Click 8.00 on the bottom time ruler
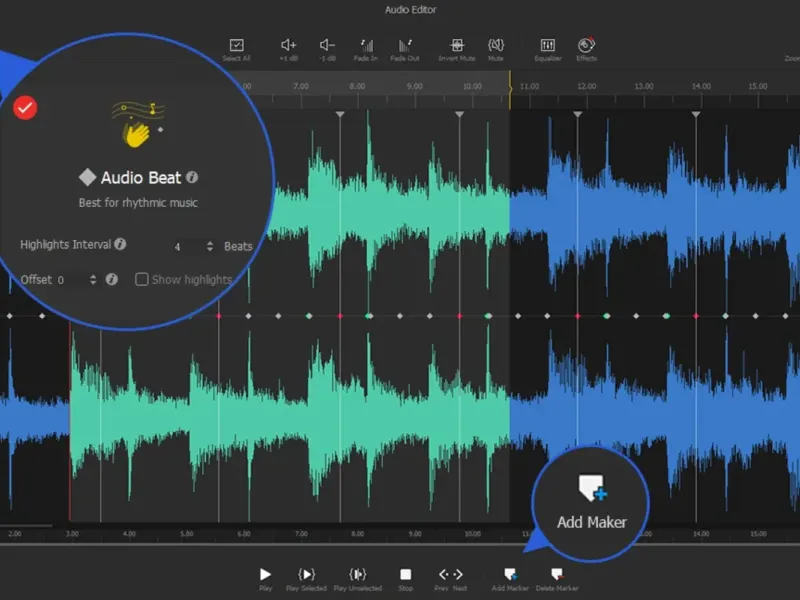800x600 pixels. click(358, 534)
